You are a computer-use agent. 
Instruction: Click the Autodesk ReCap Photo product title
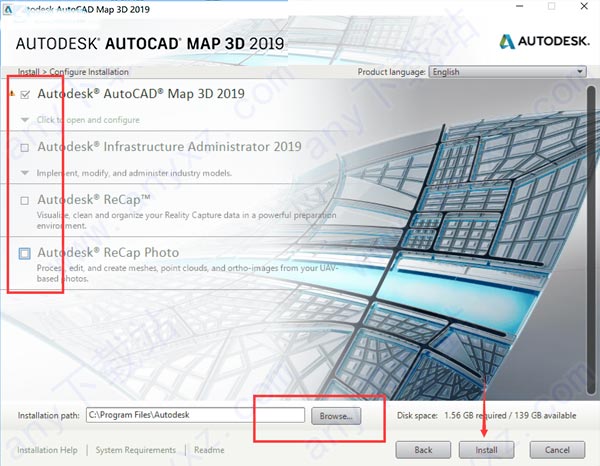tap(108, 253)
